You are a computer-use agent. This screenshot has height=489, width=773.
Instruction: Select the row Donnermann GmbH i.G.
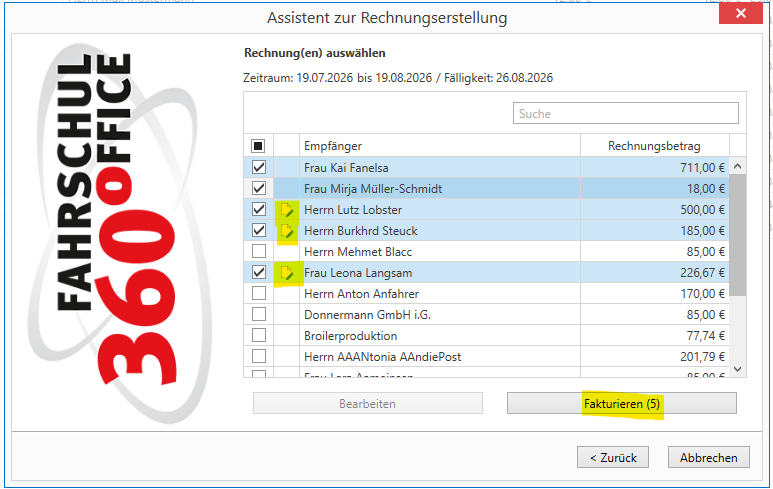tap(487, 314)
